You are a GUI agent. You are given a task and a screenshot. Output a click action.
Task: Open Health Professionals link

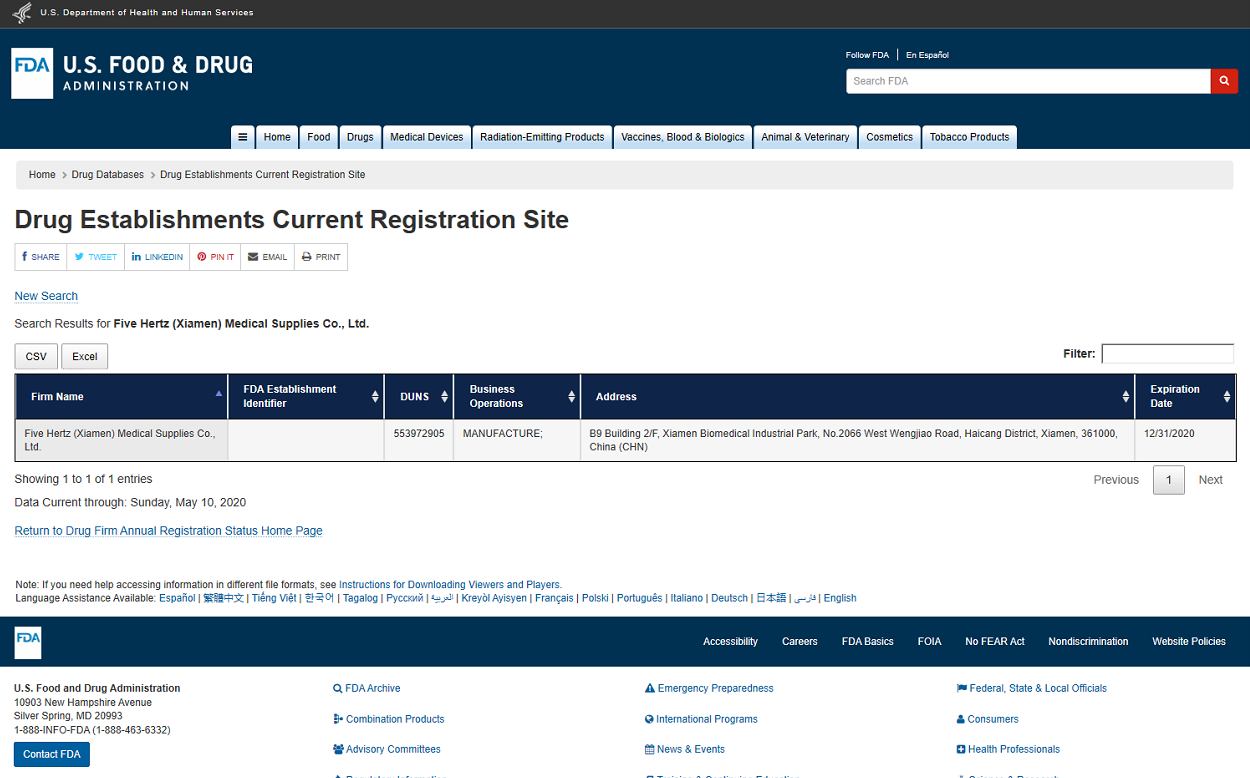coord(1008,749)
